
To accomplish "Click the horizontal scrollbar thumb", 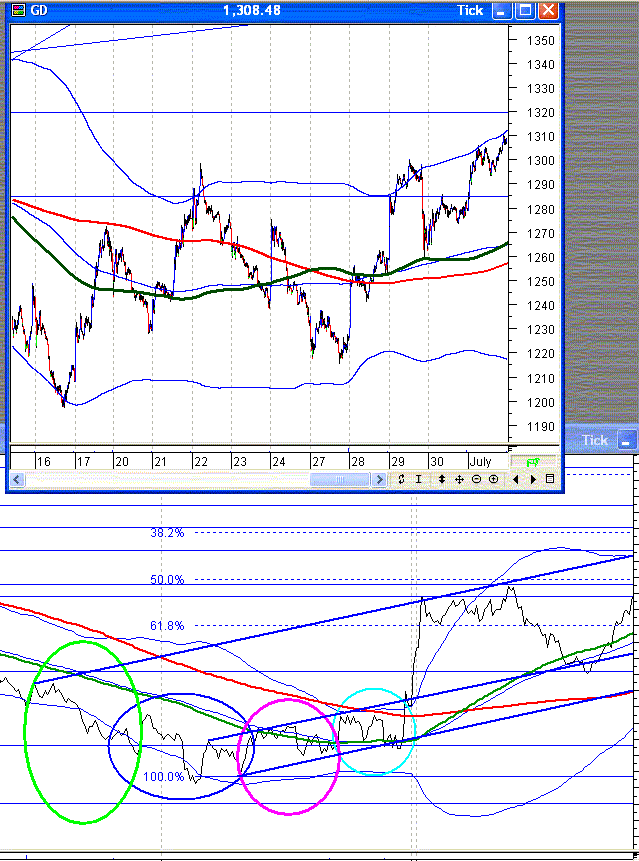I will click(339, 480).
